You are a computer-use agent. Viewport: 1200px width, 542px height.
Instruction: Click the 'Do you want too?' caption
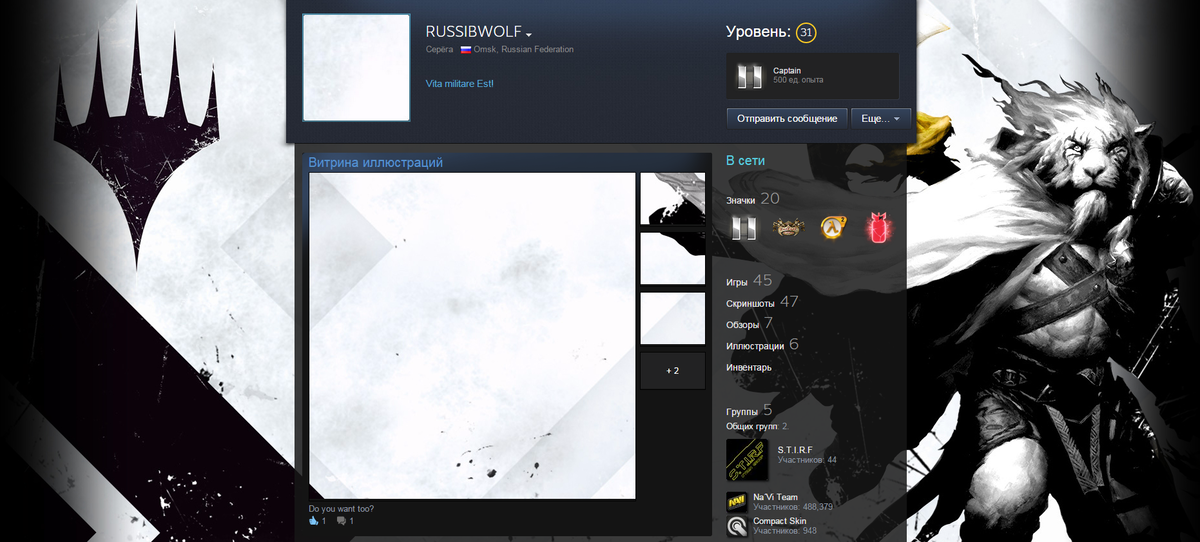click(x=341, y=509)
